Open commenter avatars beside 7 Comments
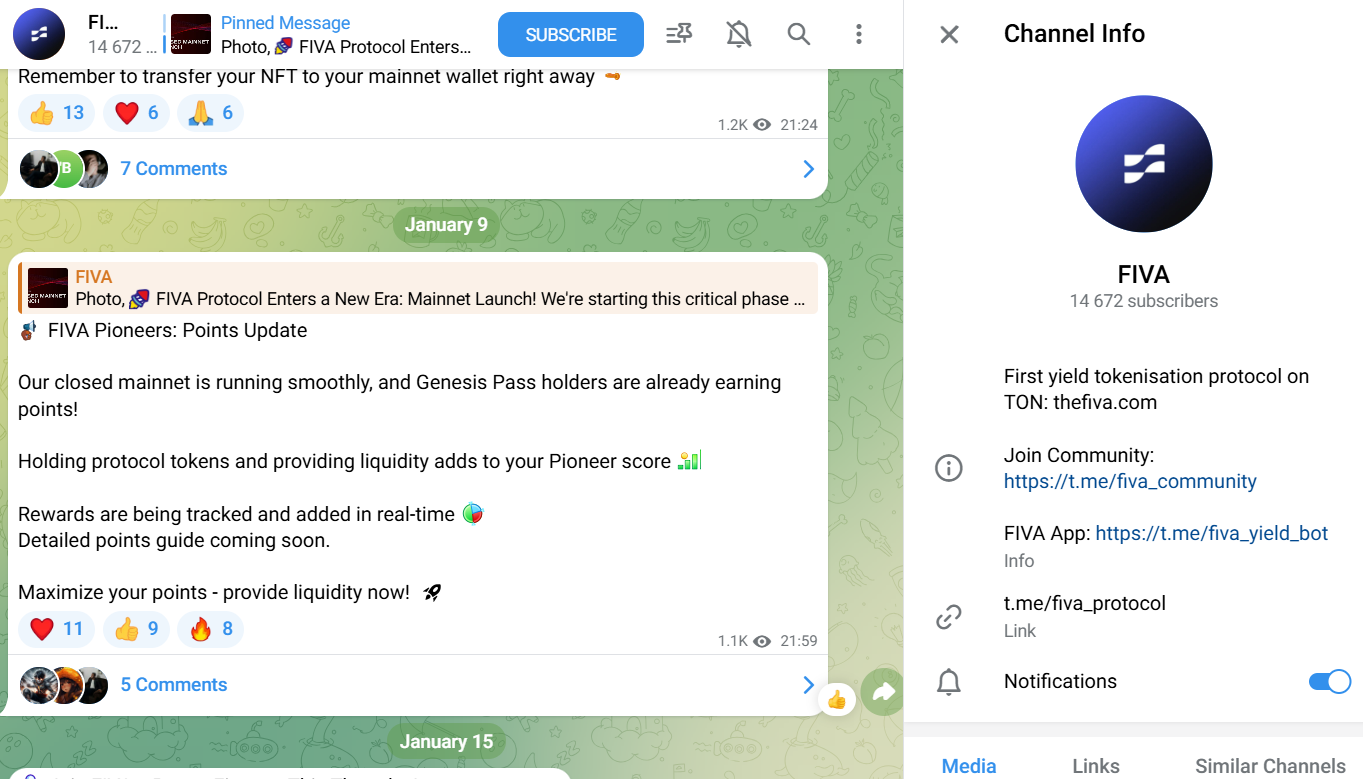This screenshot has width=1363, height=779. point(64,169)
